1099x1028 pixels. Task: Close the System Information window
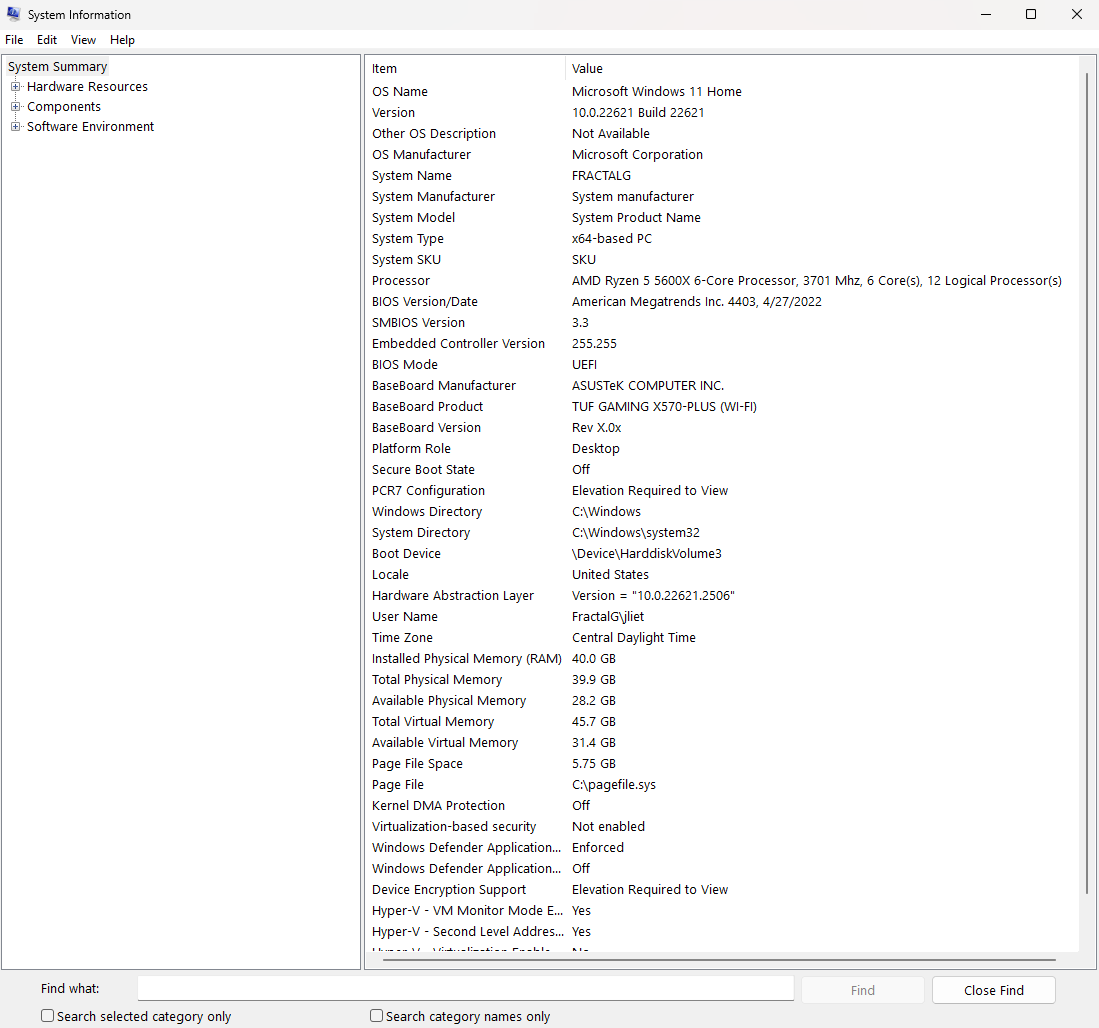[x=1077, y=14]
